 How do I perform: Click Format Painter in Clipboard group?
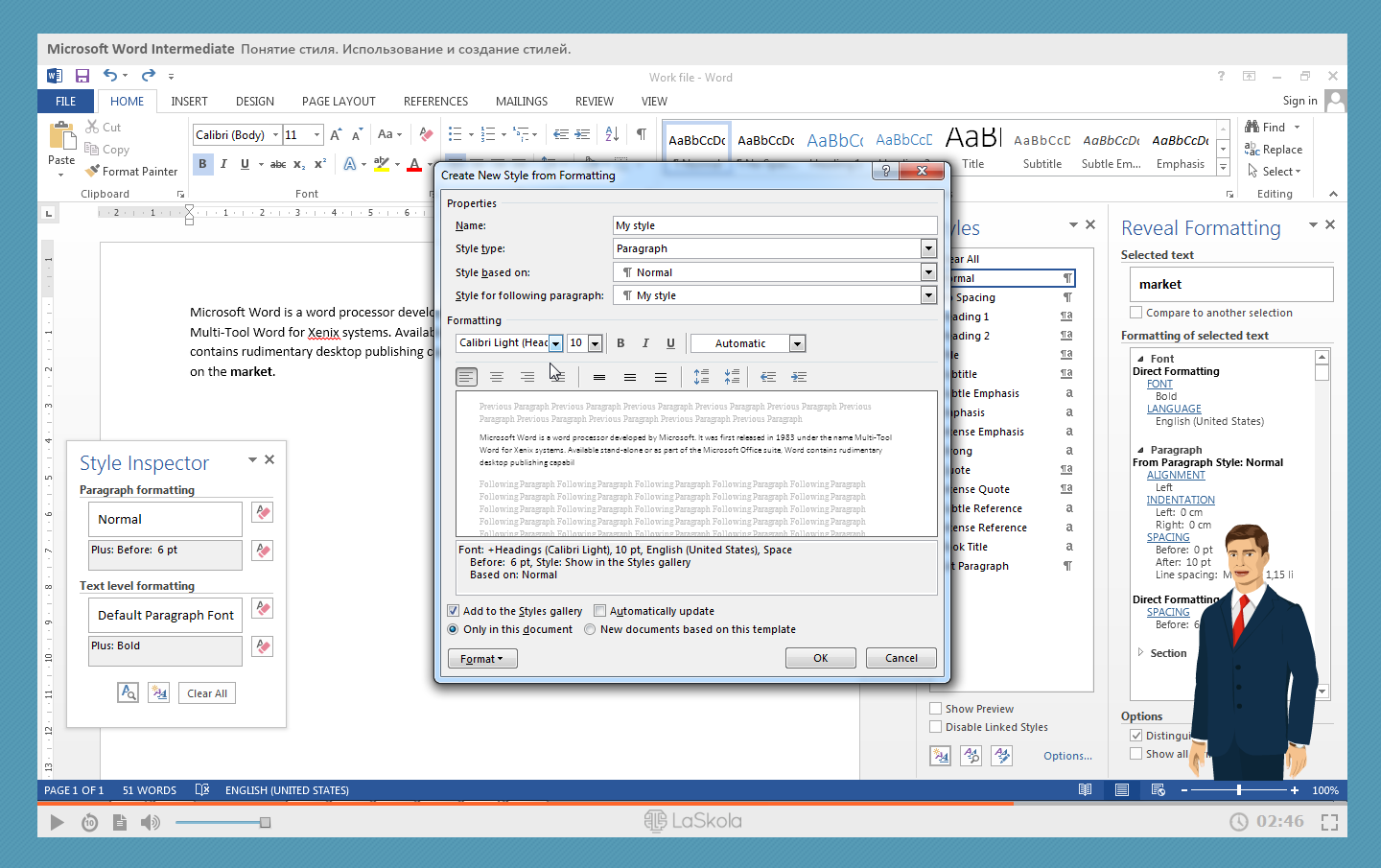click(131, 172)
